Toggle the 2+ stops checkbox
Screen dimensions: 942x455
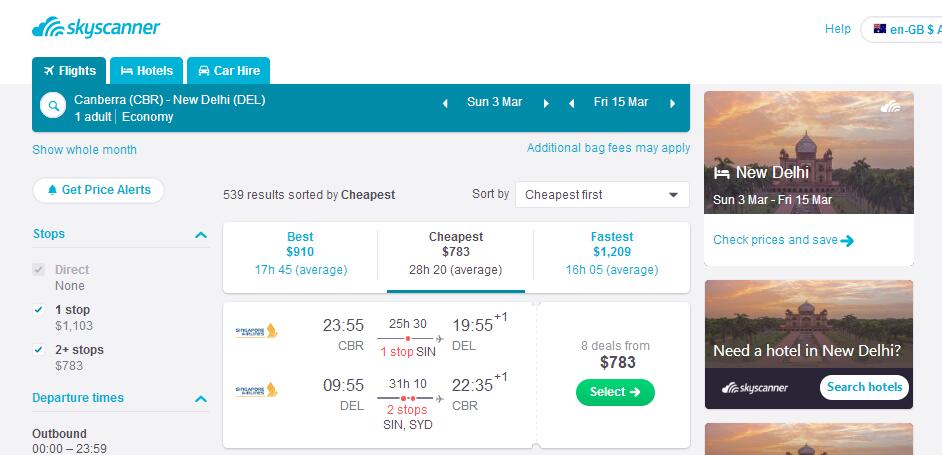39,350
